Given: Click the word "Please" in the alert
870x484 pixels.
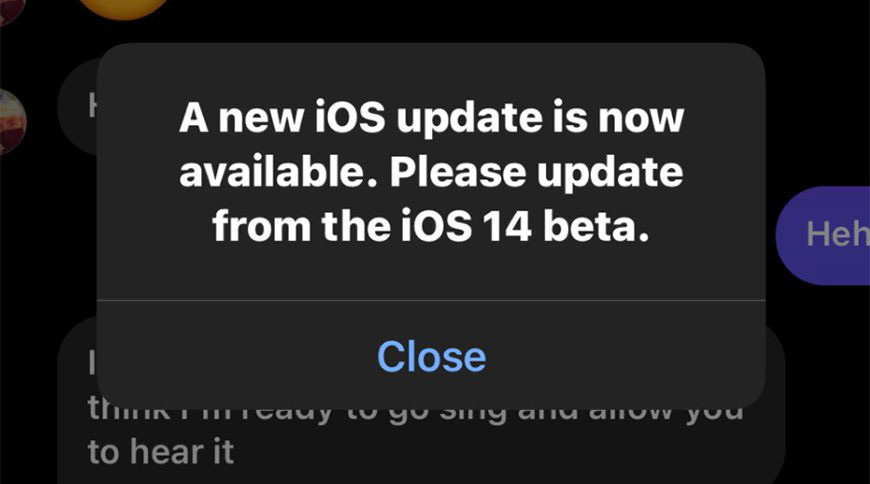Looking at the screenshot, I should coord(458,172).
